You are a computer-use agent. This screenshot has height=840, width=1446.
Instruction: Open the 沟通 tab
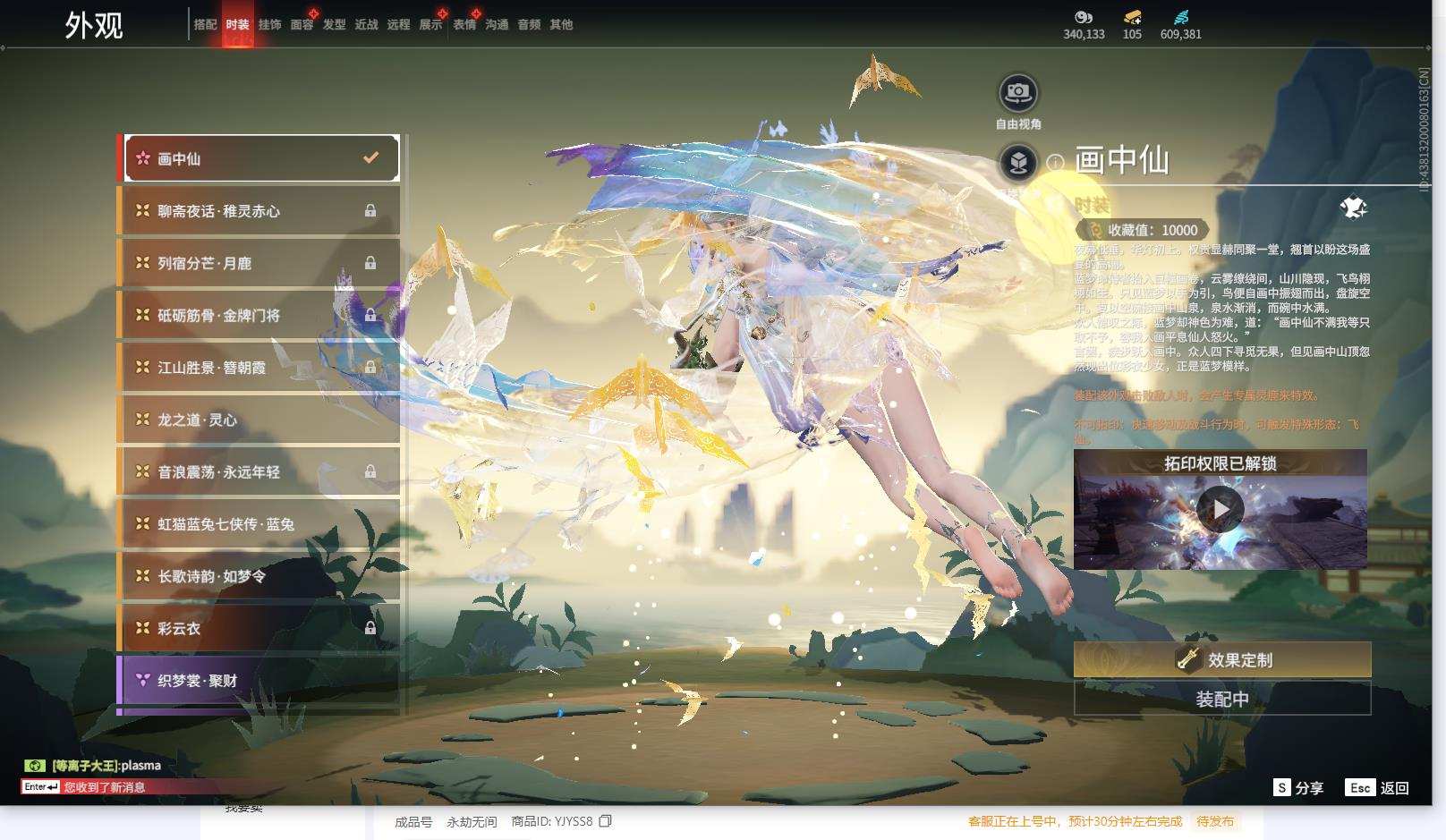497,25
